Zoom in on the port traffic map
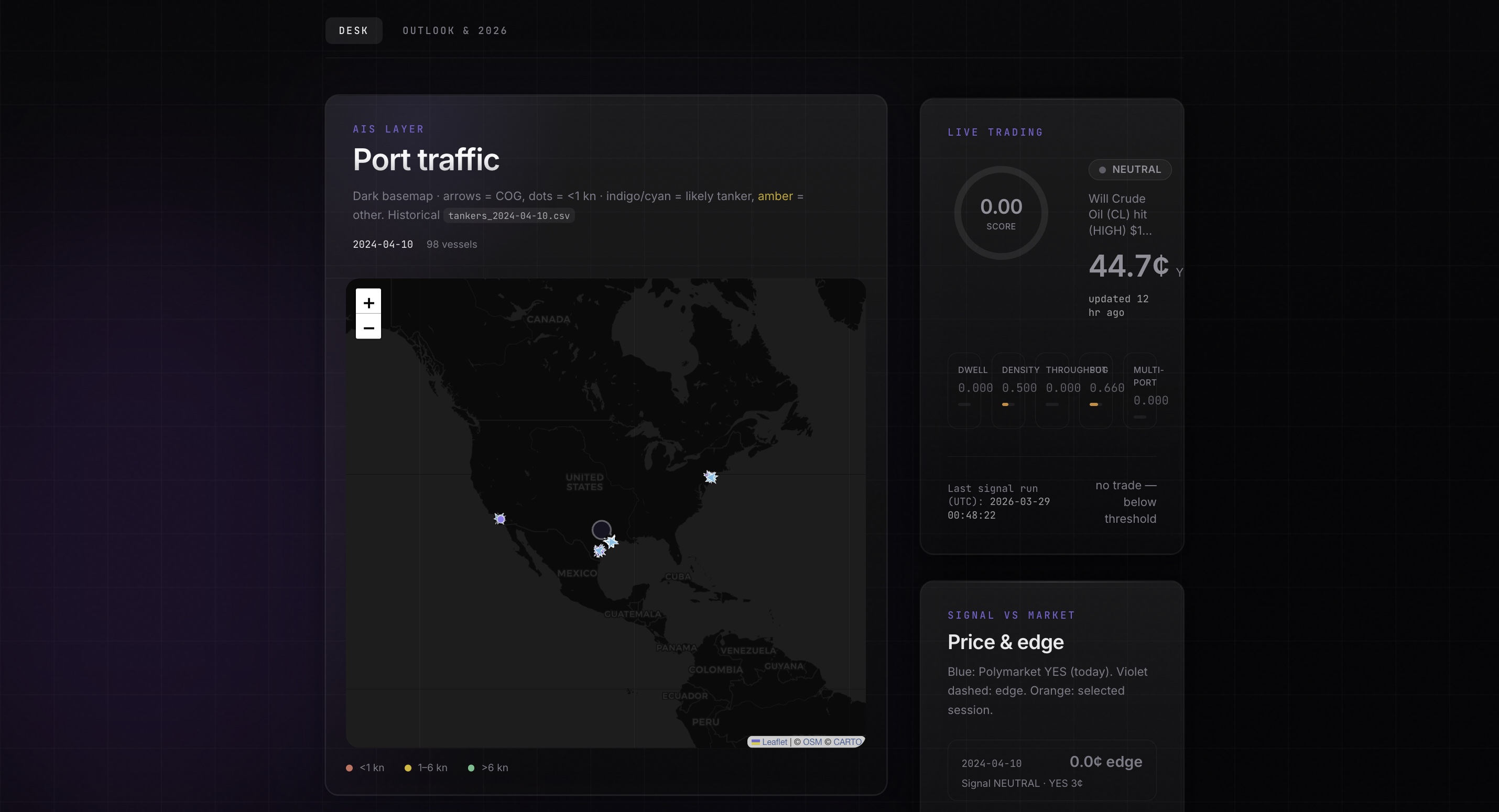1499x812 pixels. [368, 302]
